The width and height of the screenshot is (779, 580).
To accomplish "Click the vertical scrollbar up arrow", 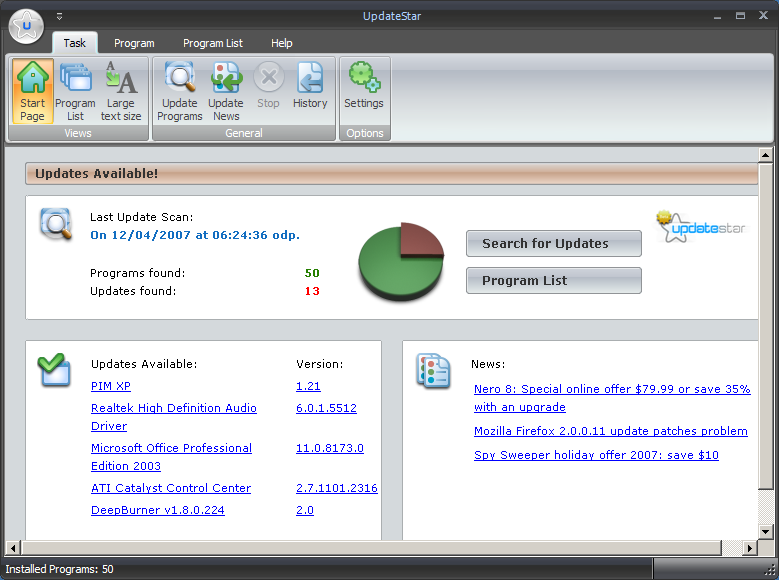I will [x=766, y=155].
